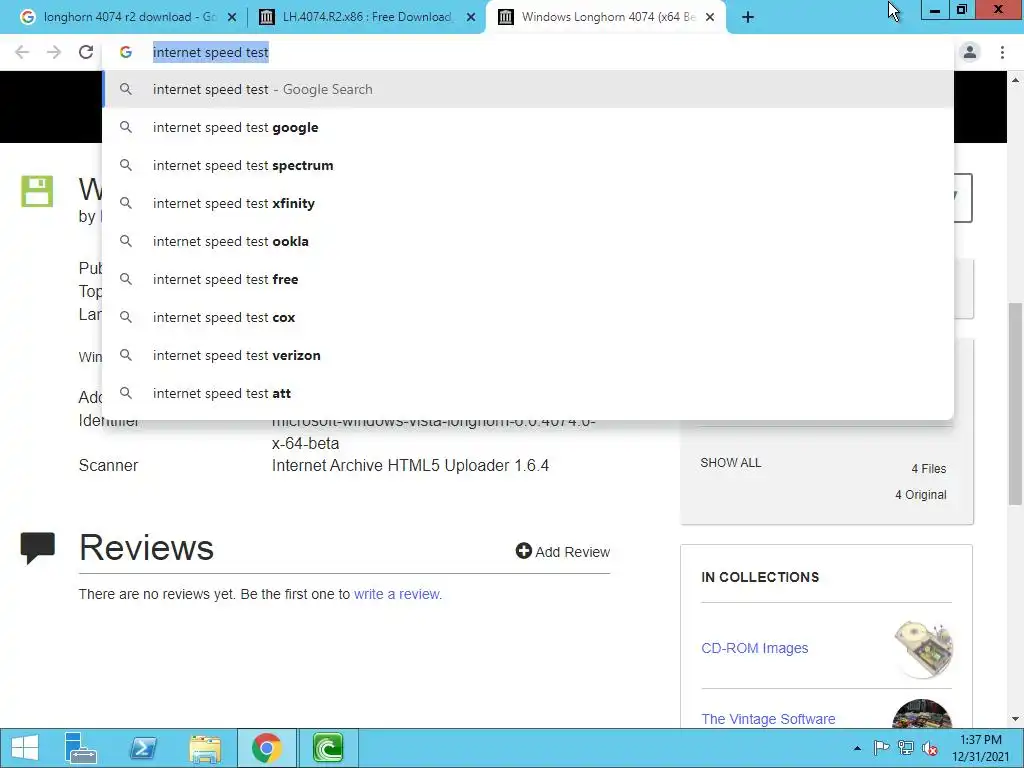
Task: Open the Chrome three-dot menu
Action: click(x=1002, y=52)
